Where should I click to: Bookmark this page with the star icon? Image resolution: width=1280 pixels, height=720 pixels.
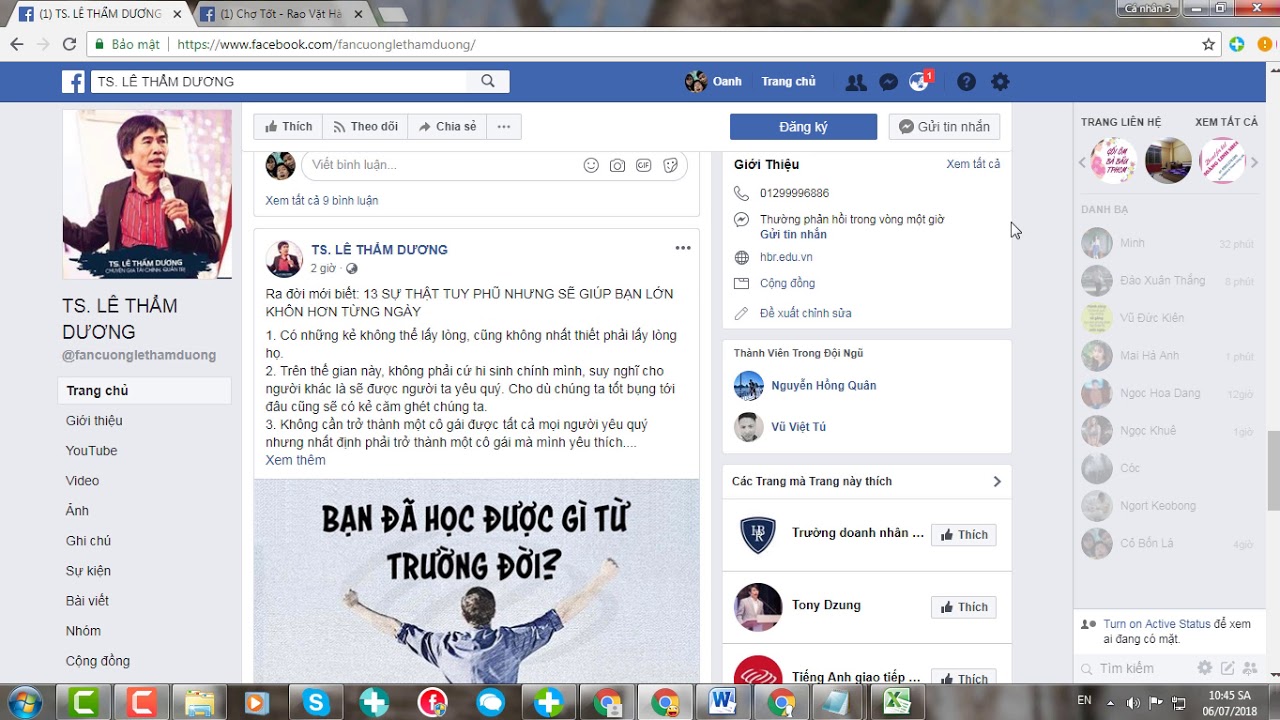(x=1208, y=44)
